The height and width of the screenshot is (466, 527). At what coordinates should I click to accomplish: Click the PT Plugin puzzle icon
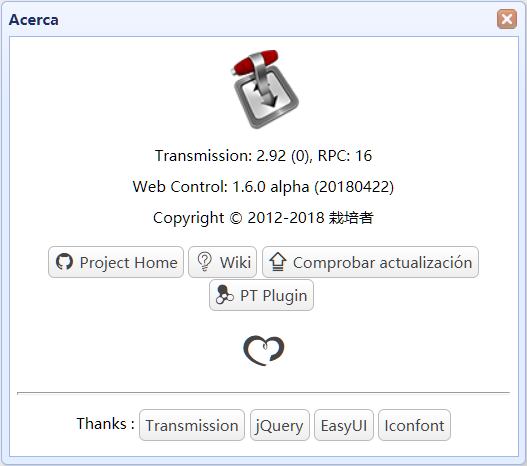[224, 295]
